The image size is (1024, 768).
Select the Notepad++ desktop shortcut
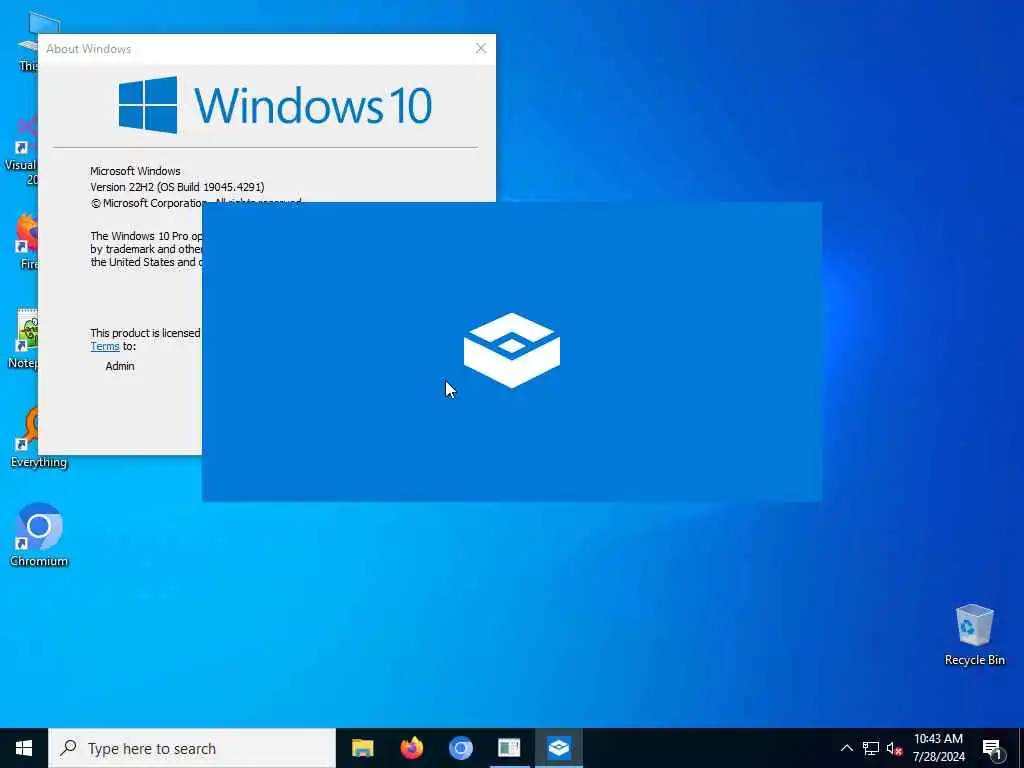click(x=24, y=338)
